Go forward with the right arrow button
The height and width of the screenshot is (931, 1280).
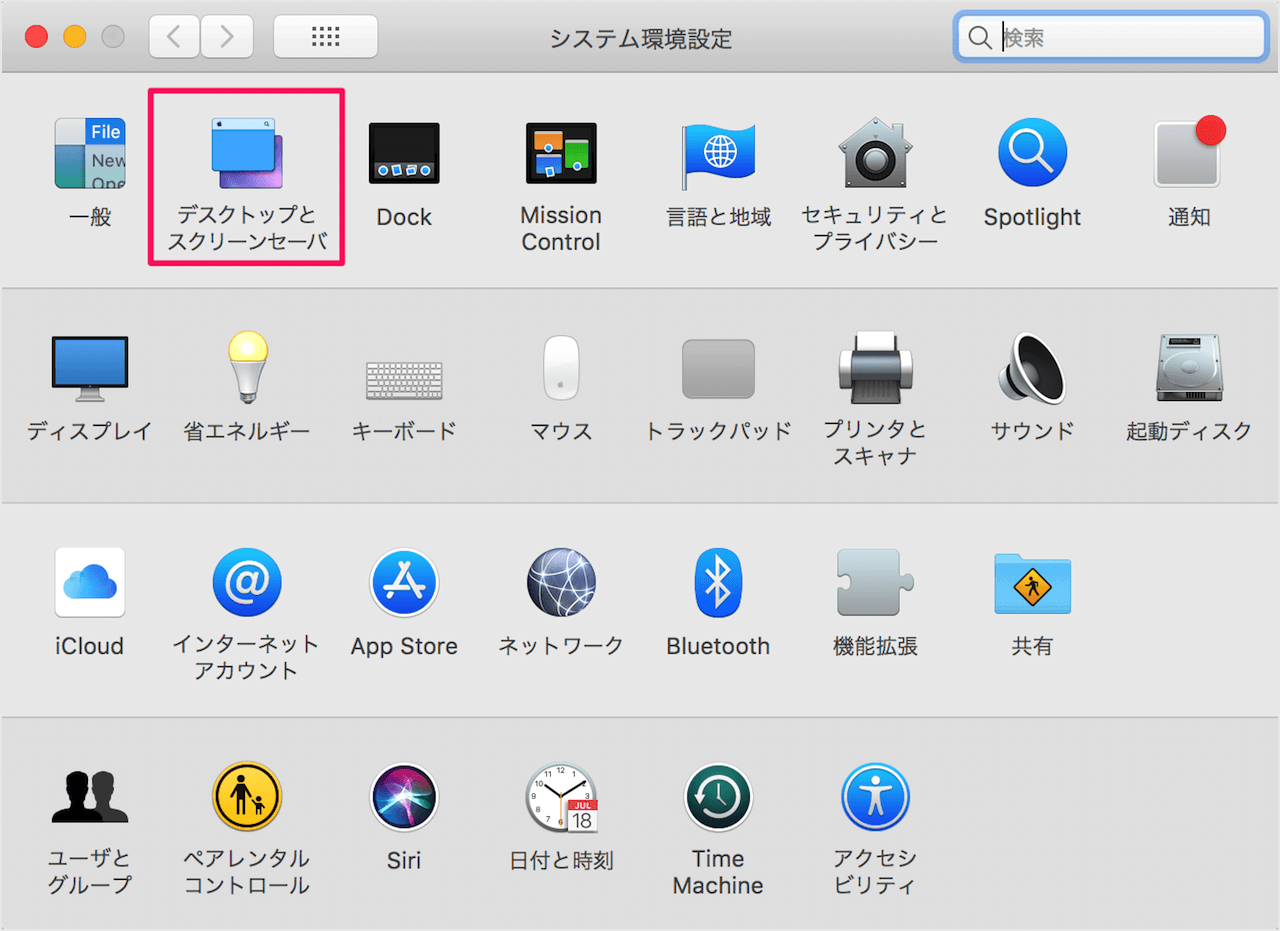click(227, 37)
